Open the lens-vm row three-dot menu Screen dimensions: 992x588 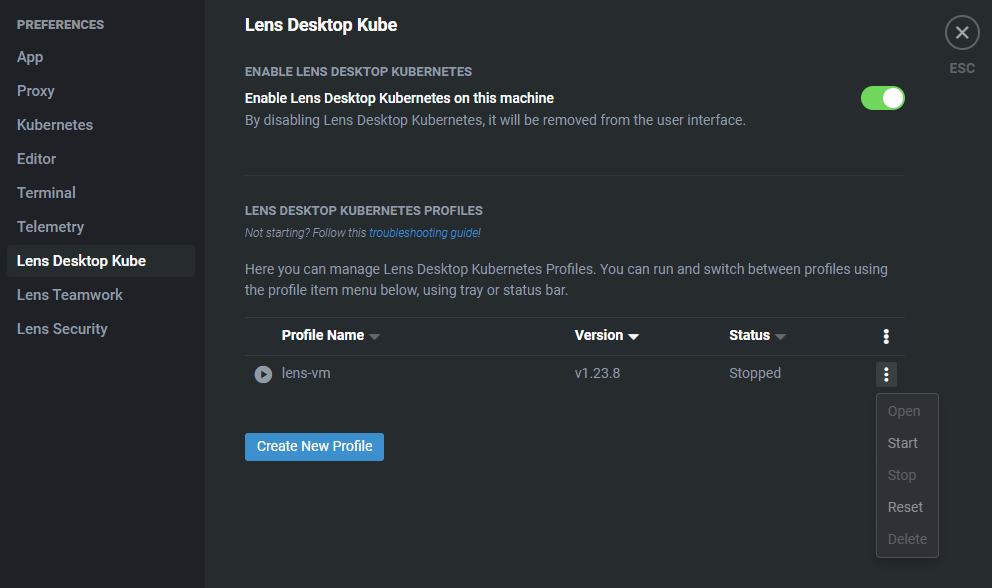tap(886, 374)
